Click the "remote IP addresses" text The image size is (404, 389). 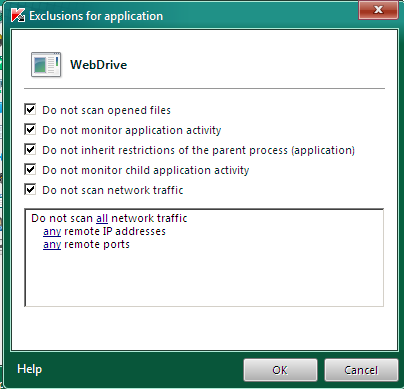tap(115, 231)
